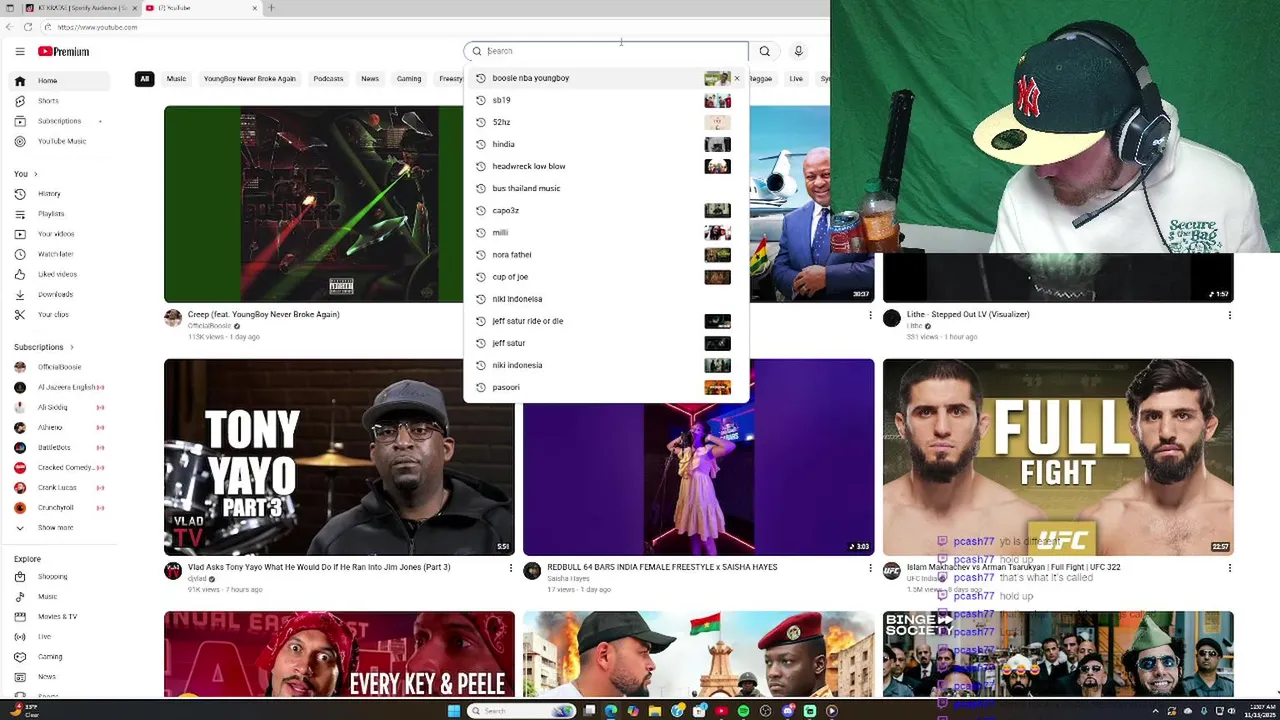This screenshot has height=720, width=1280.
Task: Choose 'cup of joe' search suggestion
Action: tap(605, 277)
